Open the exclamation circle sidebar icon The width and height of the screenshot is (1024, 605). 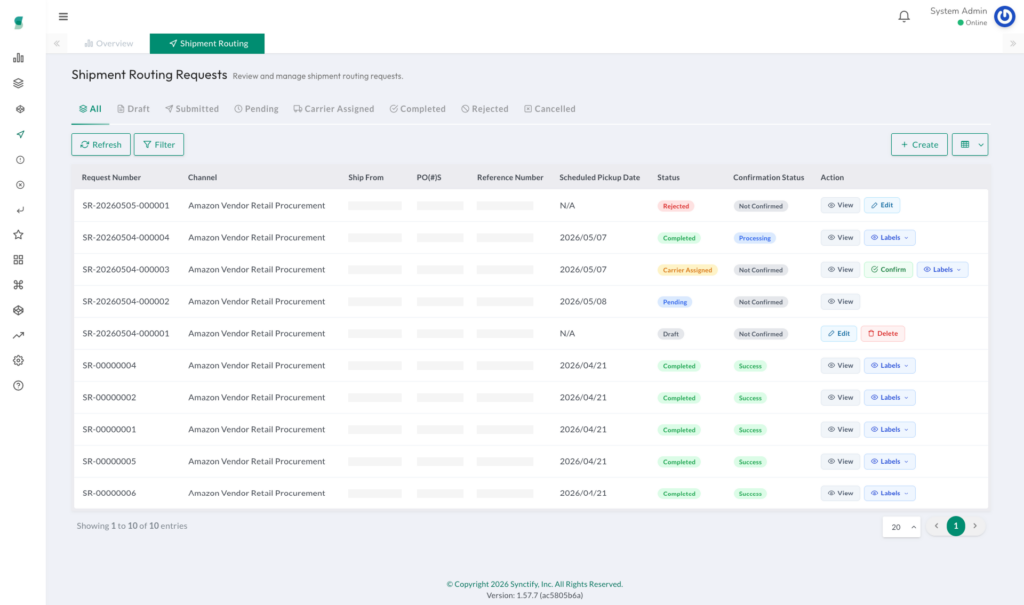pyautogui.click(x=20, y=160)
